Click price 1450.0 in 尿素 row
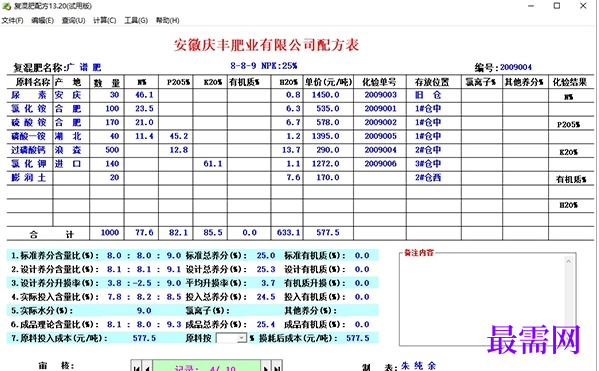The height and width of the screenshot is (371, 599). coord(325,95)
